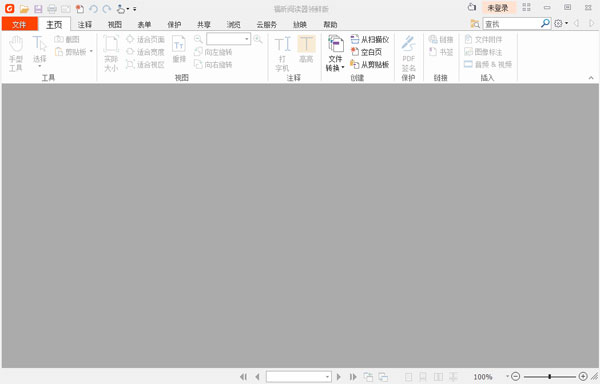The image size is (600, 384).
Task: Click 音频 & 视频 insert button
Action: 488,64
